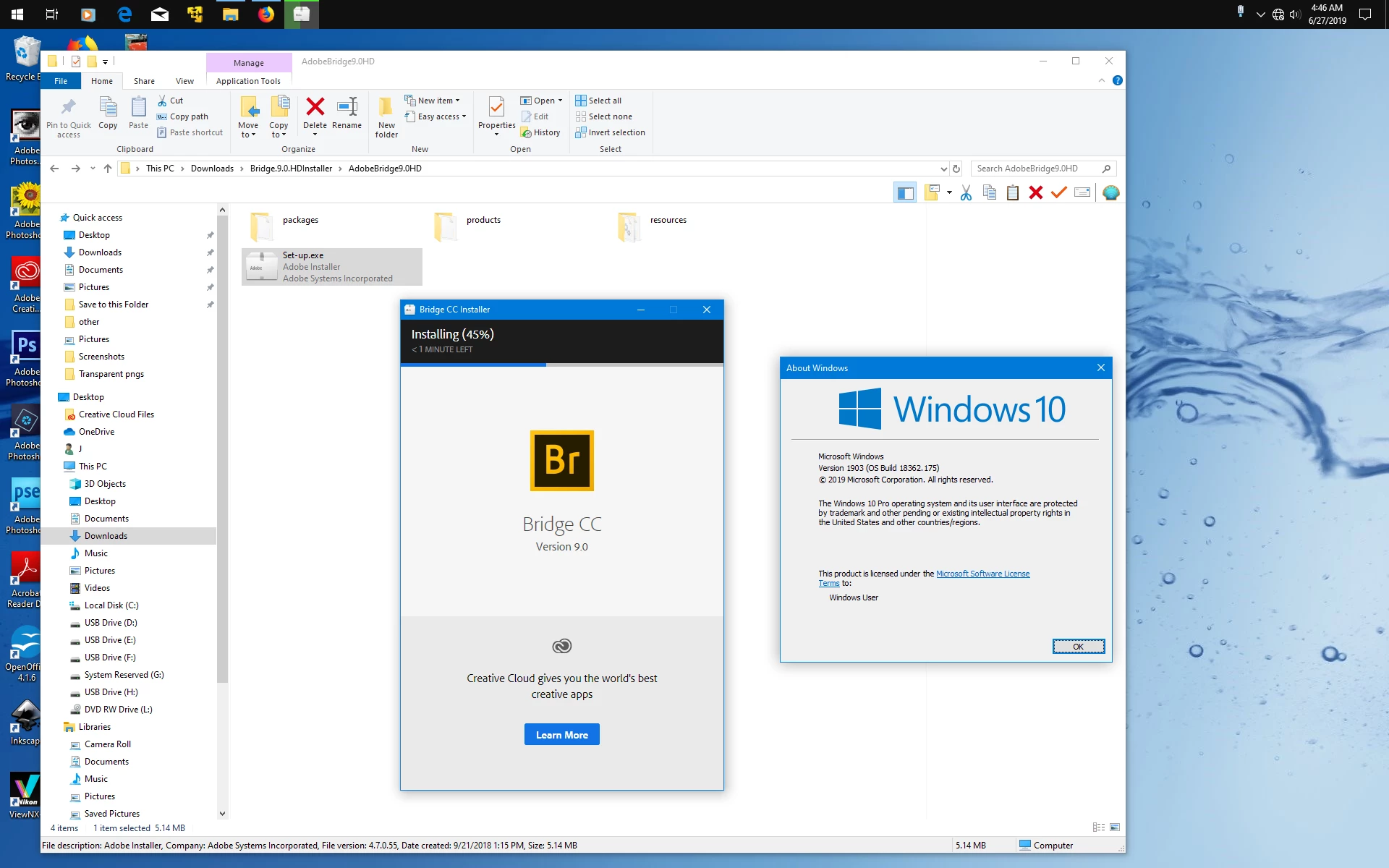The width and height of the screenshot is (1389, 868).
Task: Click the scissors cut icon in toolbar
Action: coord(966,192)
